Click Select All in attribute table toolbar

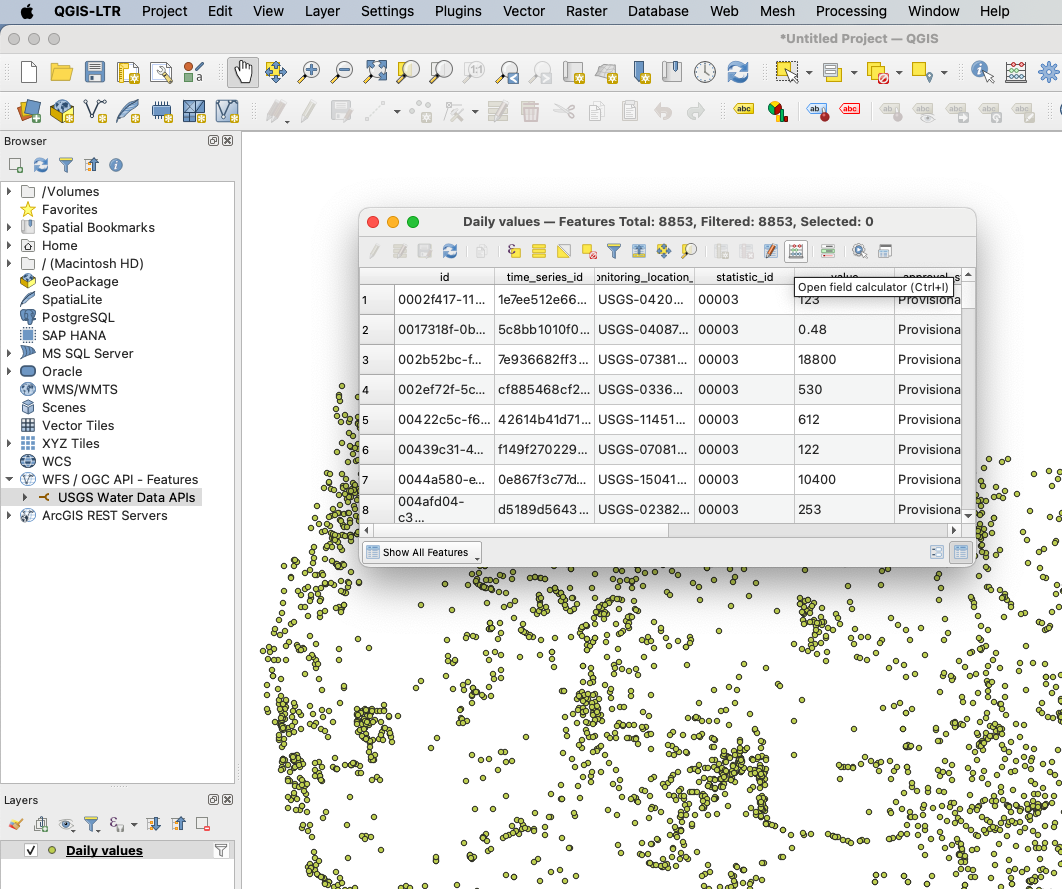coord(539,251)
